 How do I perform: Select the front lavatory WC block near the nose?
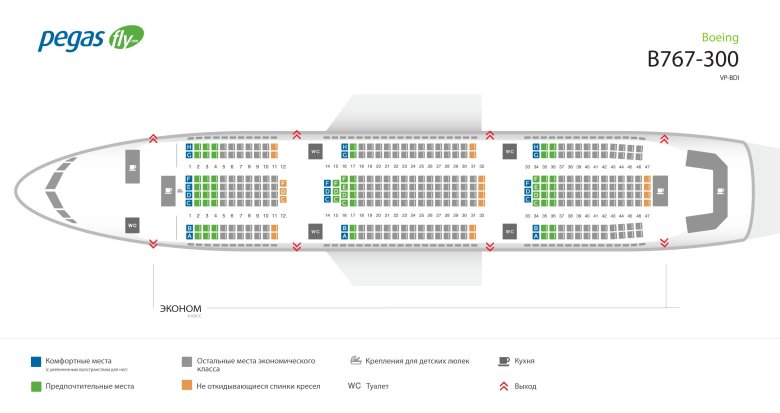click(x=132, y=225)
